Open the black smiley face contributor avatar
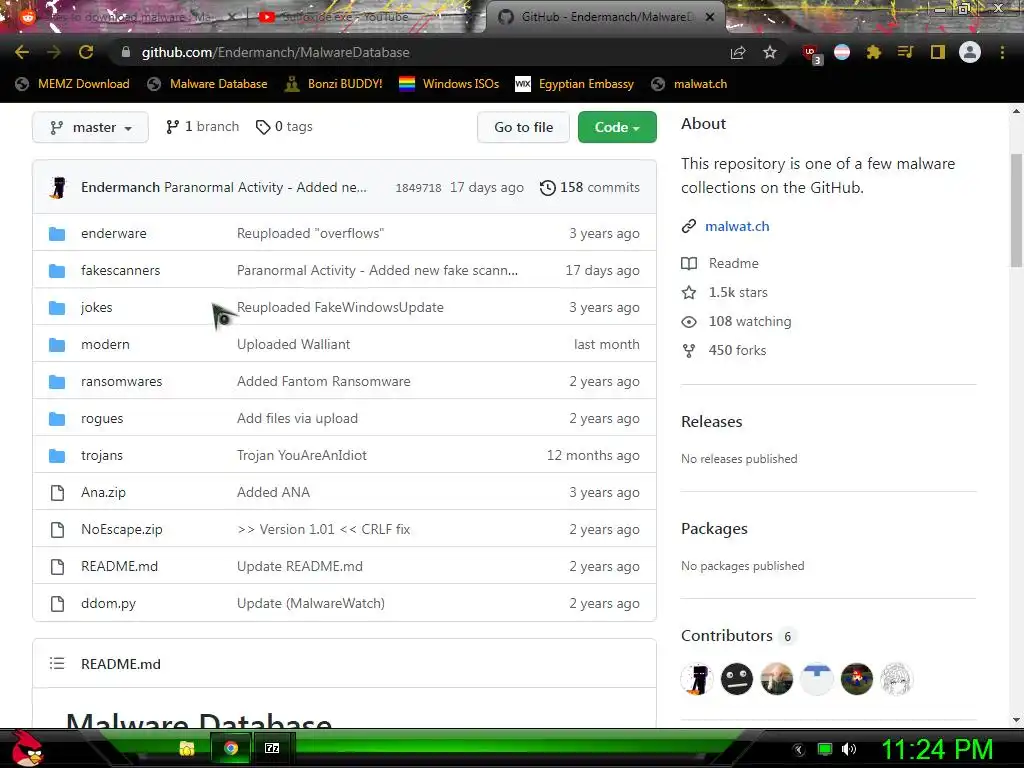This screenshot has height=768, width=1024. point(737,679)
